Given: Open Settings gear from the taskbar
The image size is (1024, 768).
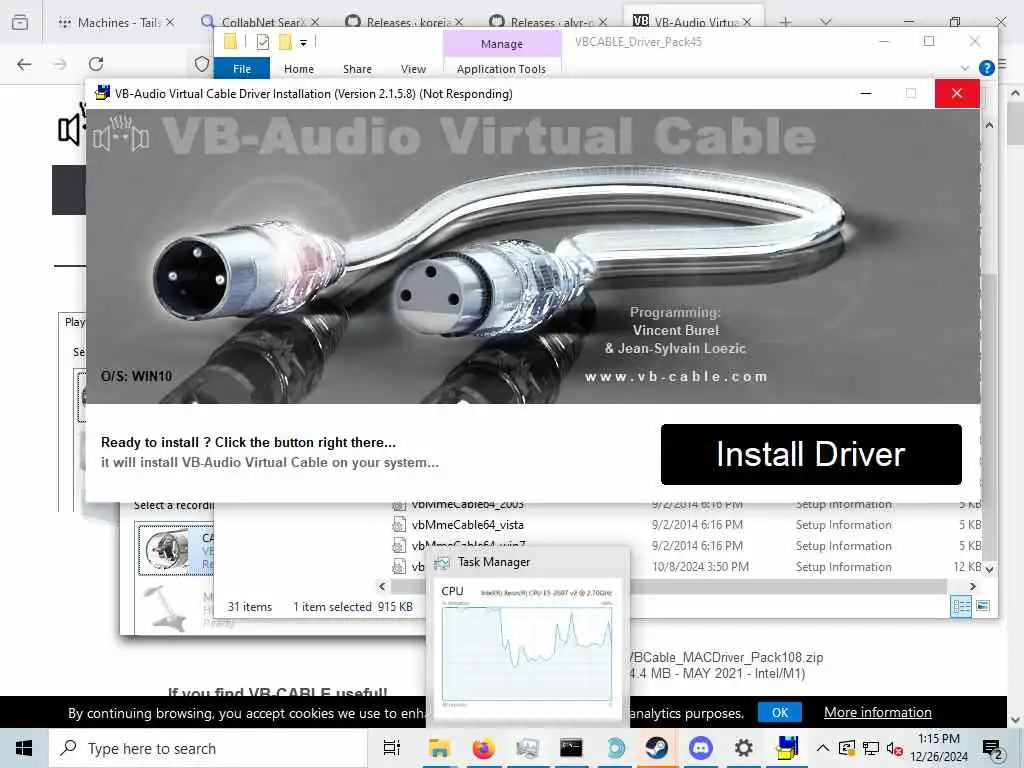Looking at the screenshot, I should click(x=744, y=748).
